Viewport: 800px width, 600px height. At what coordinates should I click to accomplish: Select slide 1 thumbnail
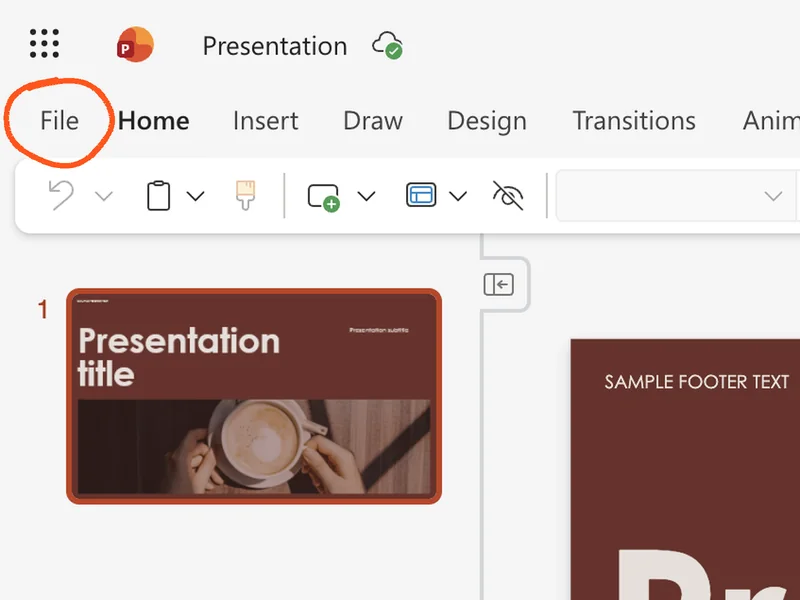tap(254, 396)
